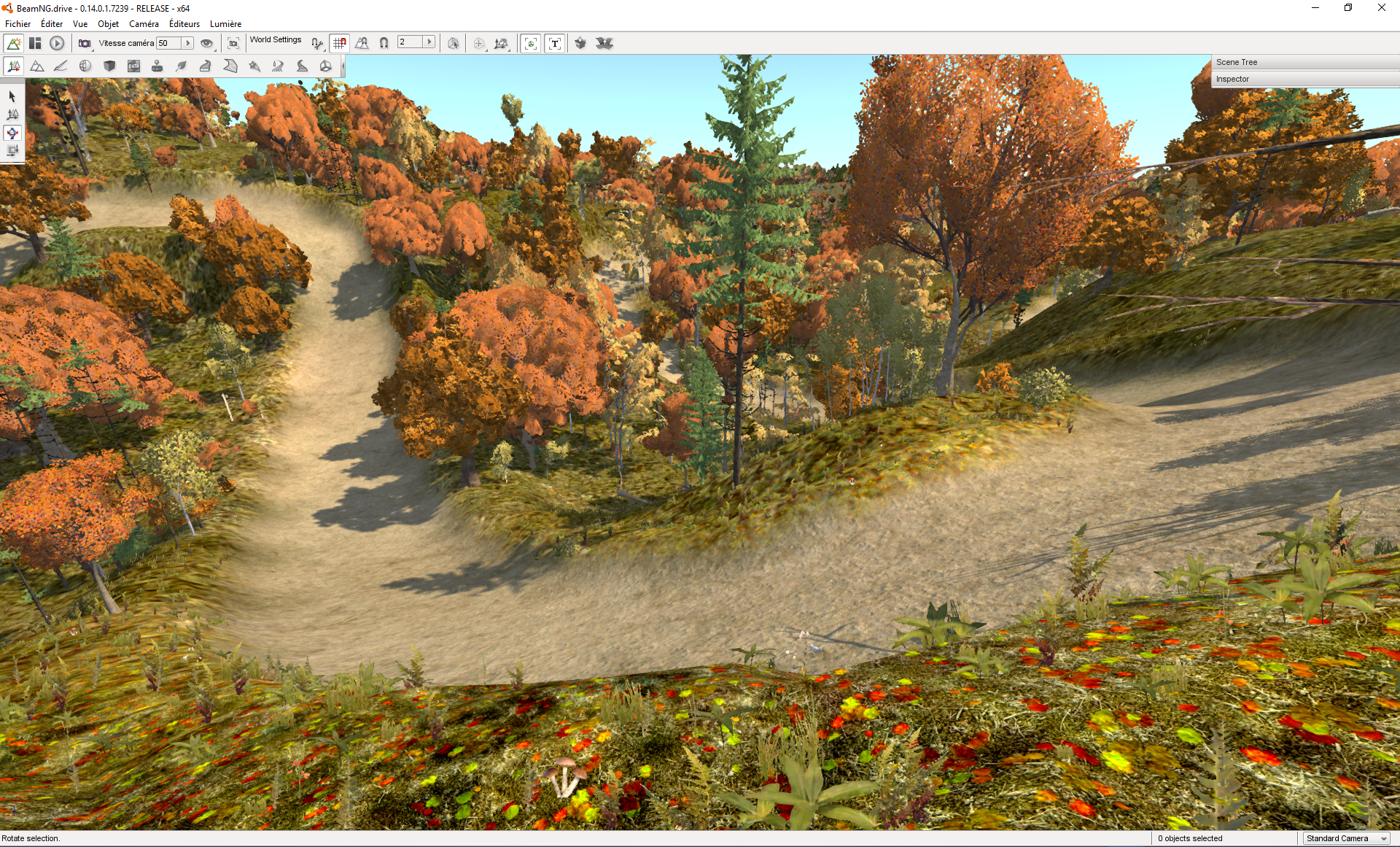Select the Missile/Convex shape editor icon
This screenshot has width=1400, height=847.
(230, 66)
